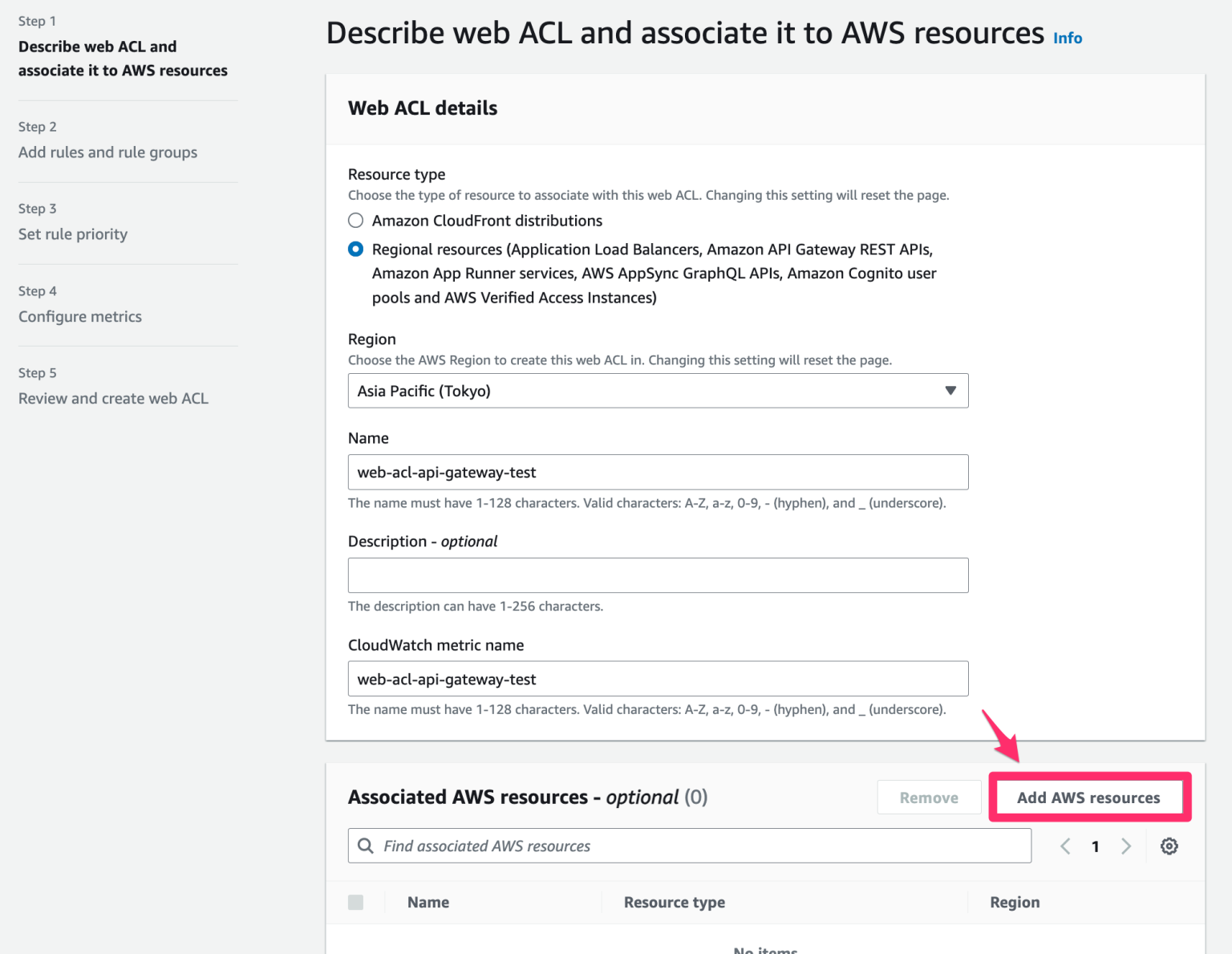Click the next page arrow icon
The image size is (1232, 954).
point(1126,846)
